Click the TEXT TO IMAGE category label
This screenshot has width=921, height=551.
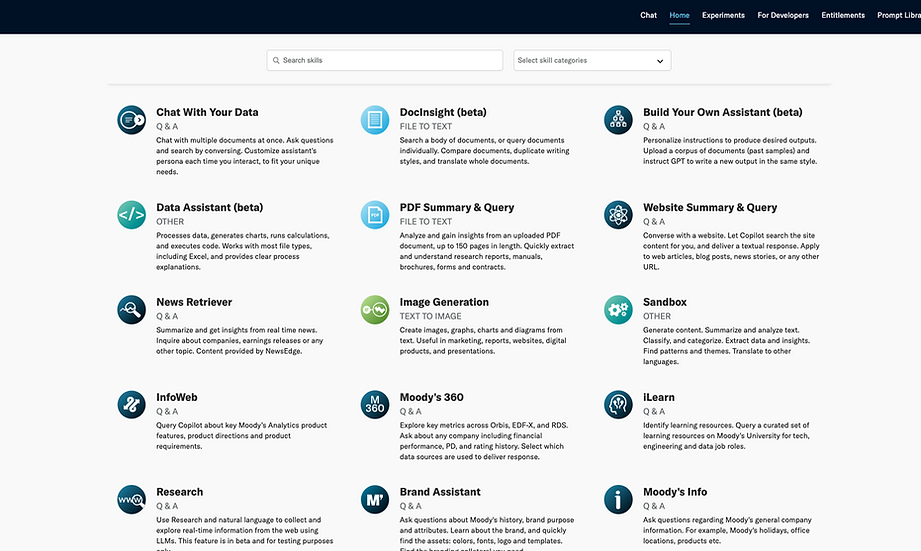pyautogui.click(x=431, y=316)
